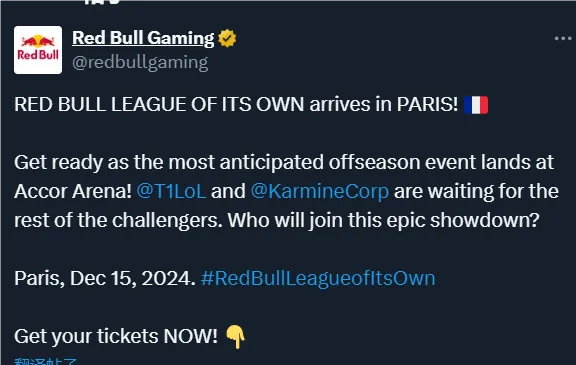Click 'Who will join this epic showdown?' sentence
Image resolution: width=576 pixels, height=365 pixels.
[x=384, y=221]
